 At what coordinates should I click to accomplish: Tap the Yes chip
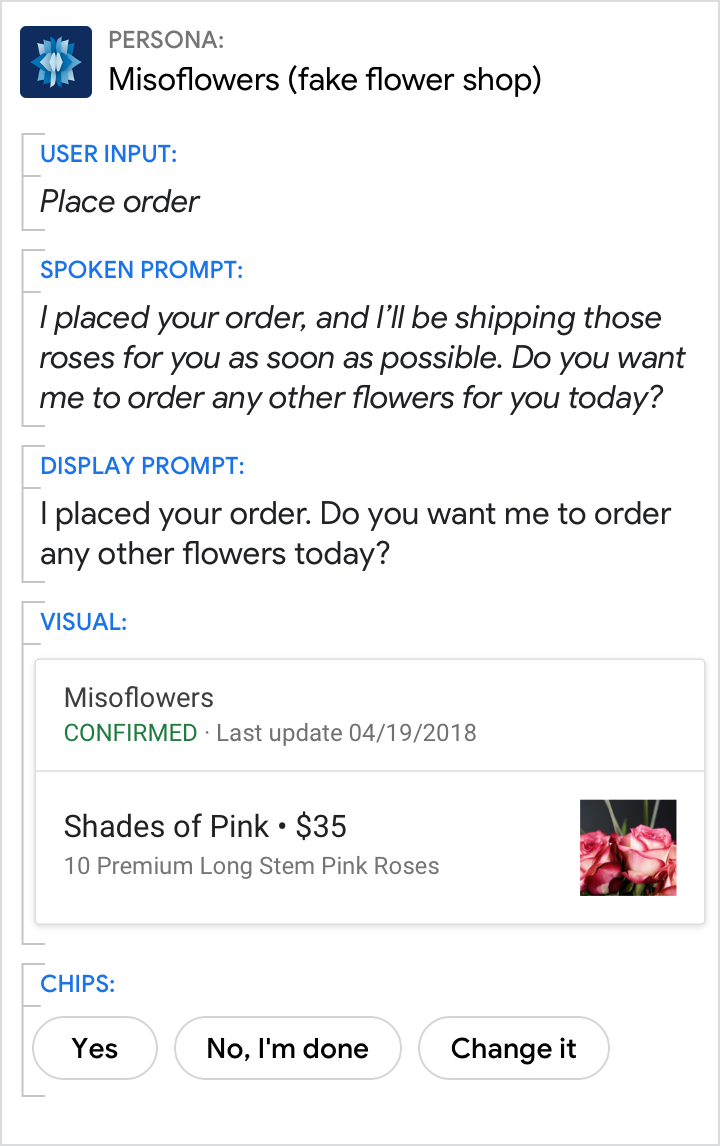click(95, 1048)
